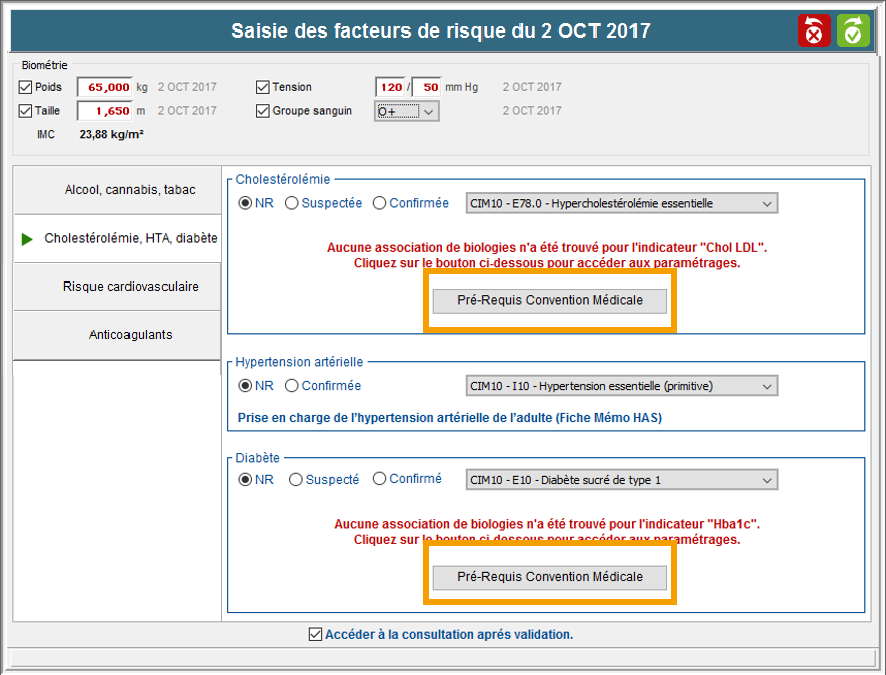The width and height of the screenshot is (886, 675).
Task: Disable the Groupe sanguin checkbox
Action: pos(263,111)
